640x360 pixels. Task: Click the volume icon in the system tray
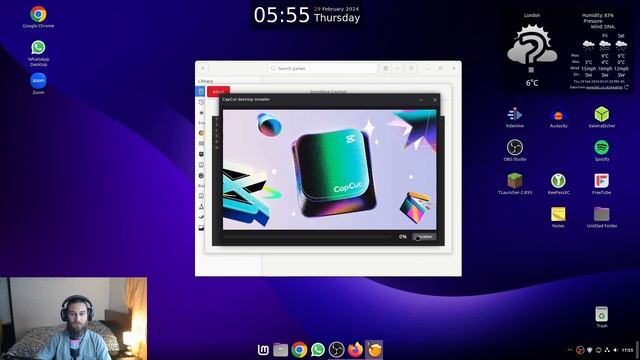(616, 350)
